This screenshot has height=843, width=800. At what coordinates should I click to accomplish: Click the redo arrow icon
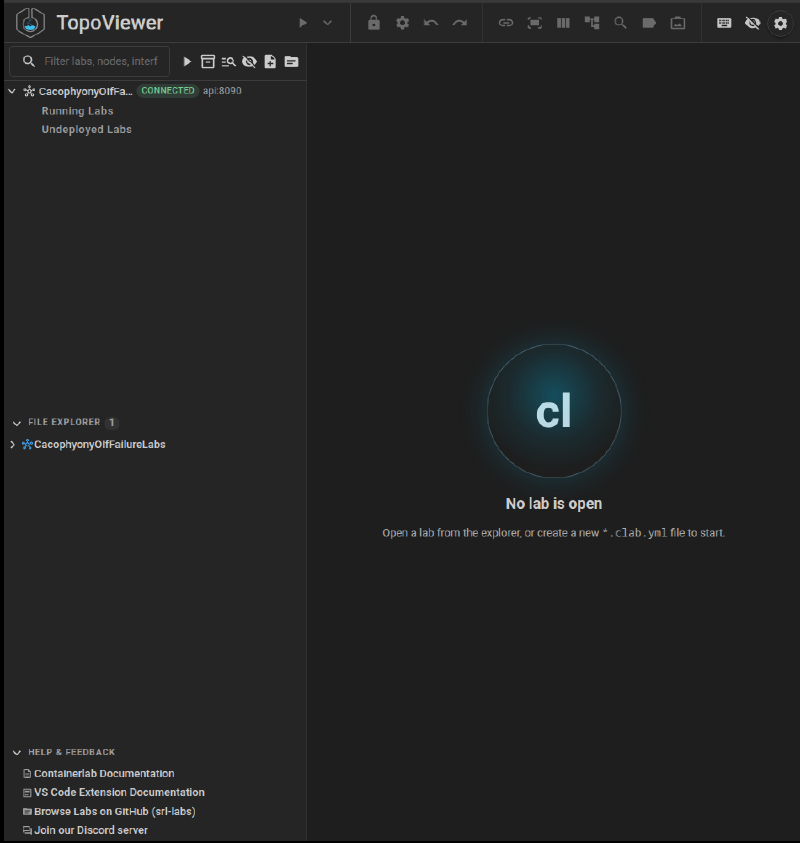click(x=460, y=23)
